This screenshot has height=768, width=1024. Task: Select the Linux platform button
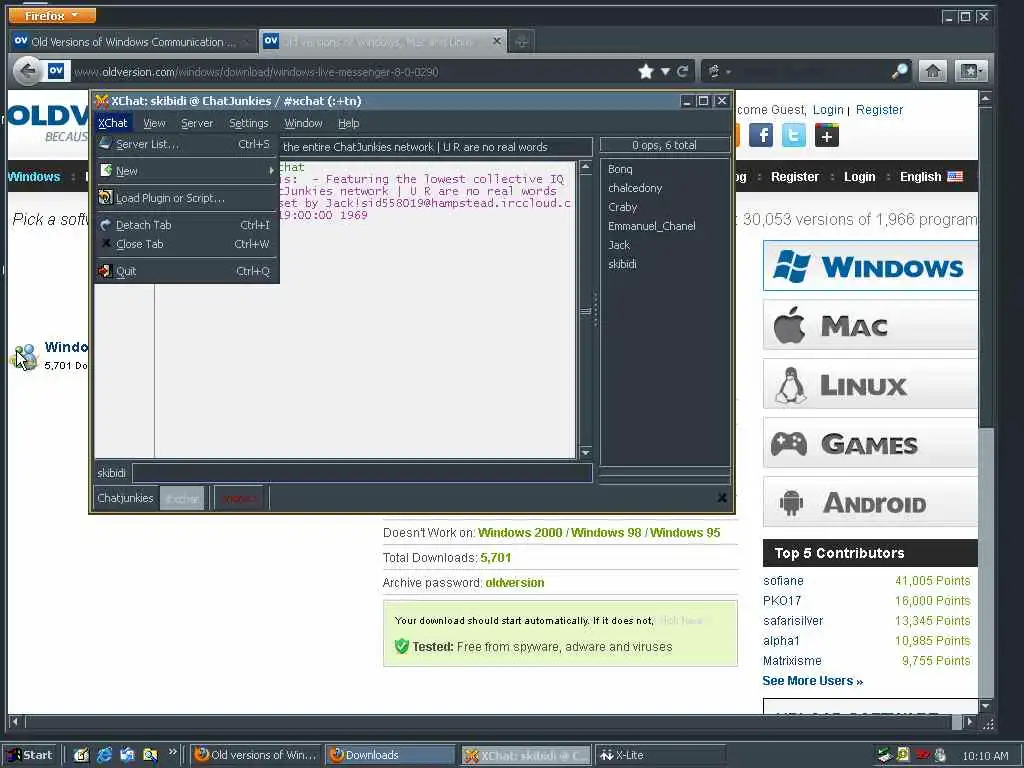870,385
